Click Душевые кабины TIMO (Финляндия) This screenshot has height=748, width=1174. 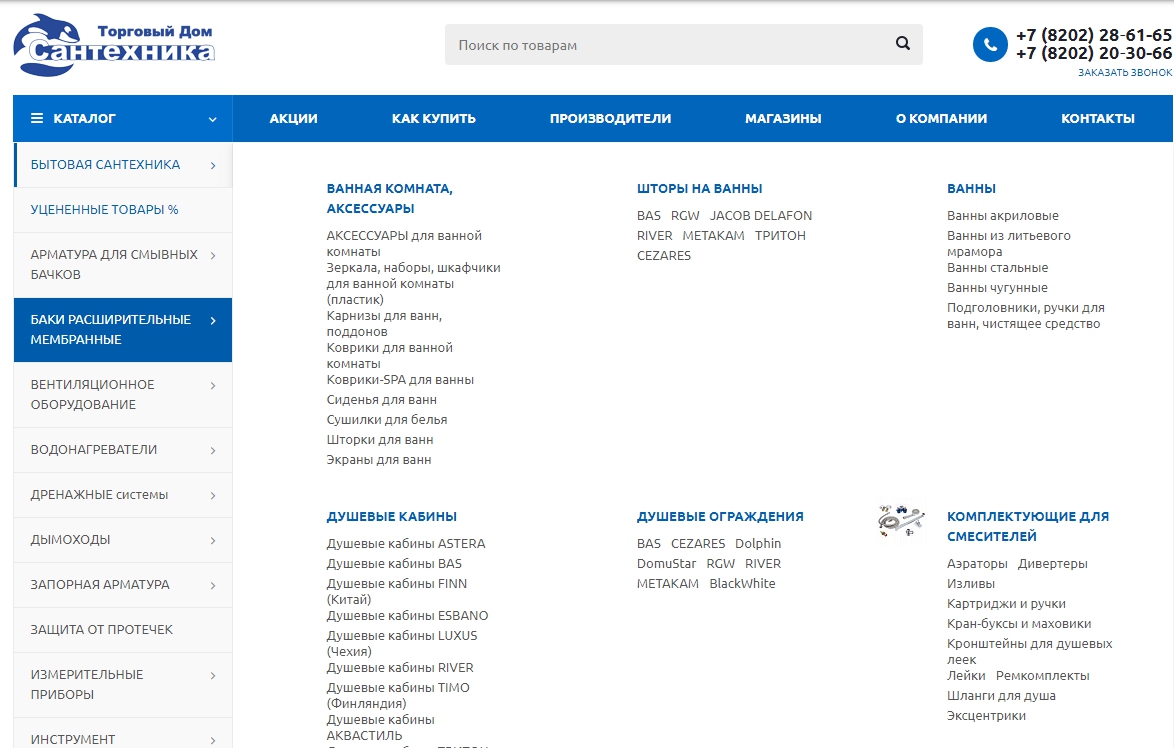(x=398, y=696)
